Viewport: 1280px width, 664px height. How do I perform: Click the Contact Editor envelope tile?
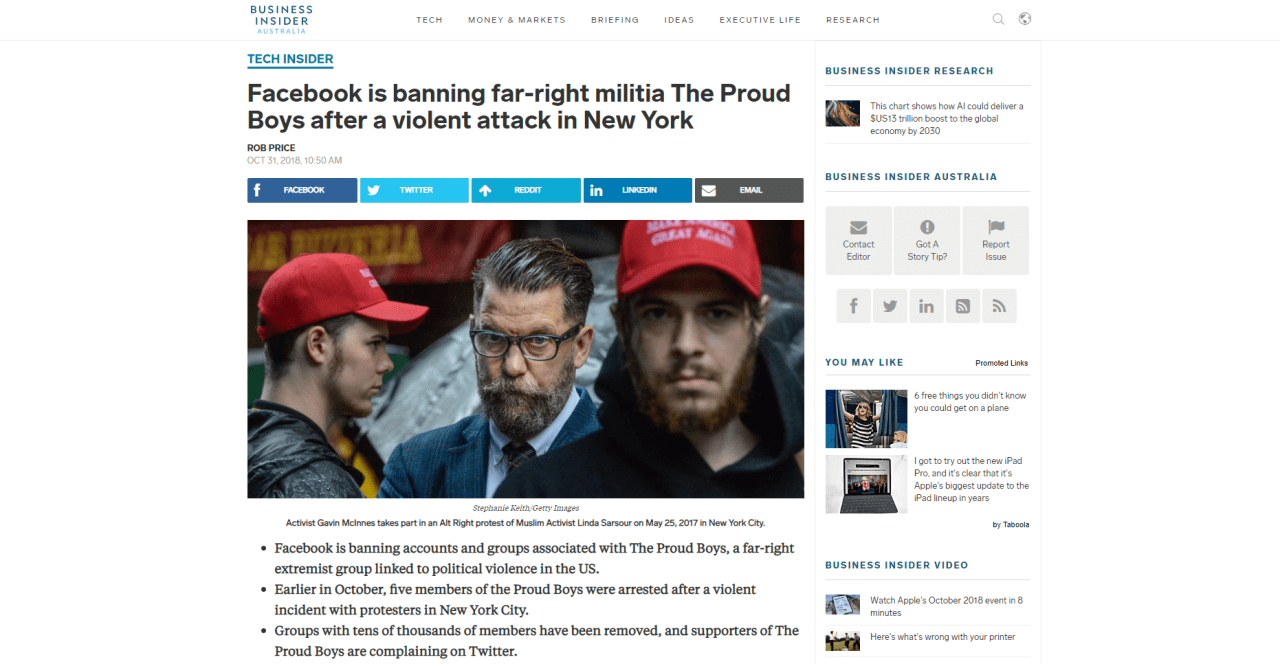pos(858,240)
